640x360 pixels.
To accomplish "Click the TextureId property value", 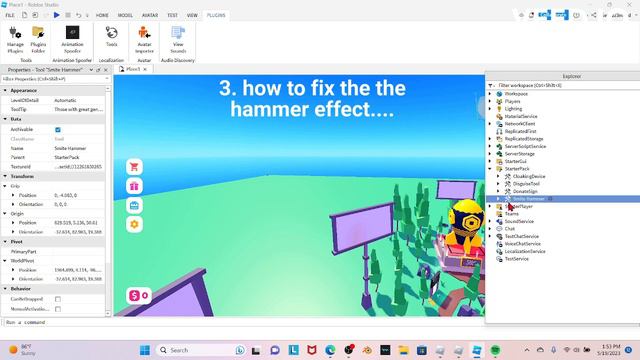I will pyautogui.click(x=78, y=167).
